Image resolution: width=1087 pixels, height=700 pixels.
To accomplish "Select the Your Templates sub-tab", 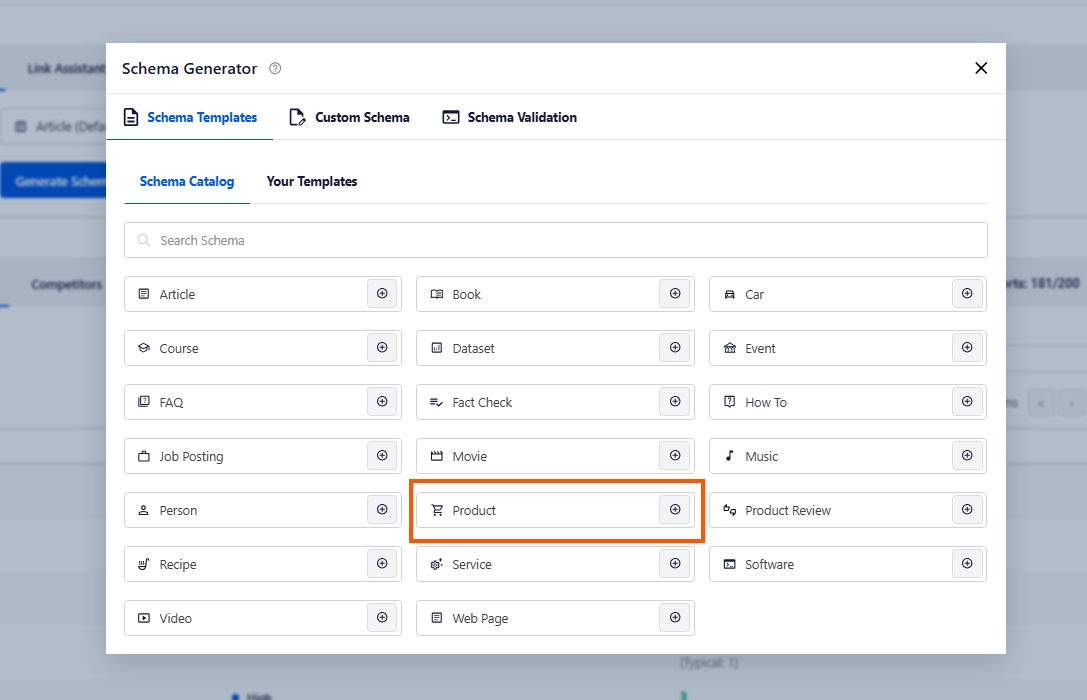I will pyautogui.click(x=312, y=181).
